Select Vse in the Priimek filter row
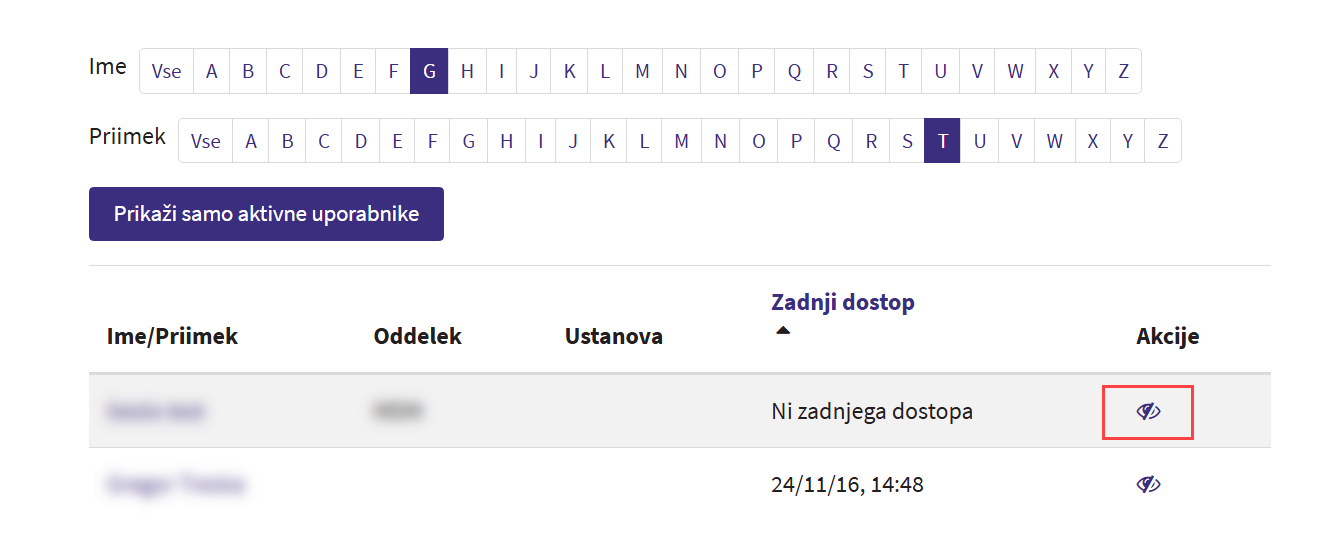1340x554 pixels. click(x=205, y=141)
